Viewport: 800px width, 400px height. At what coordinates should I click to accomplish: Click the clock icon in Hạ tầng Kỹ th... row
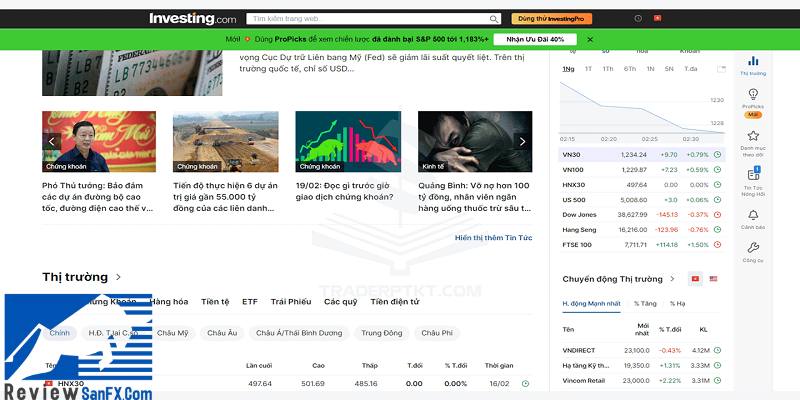717,365
